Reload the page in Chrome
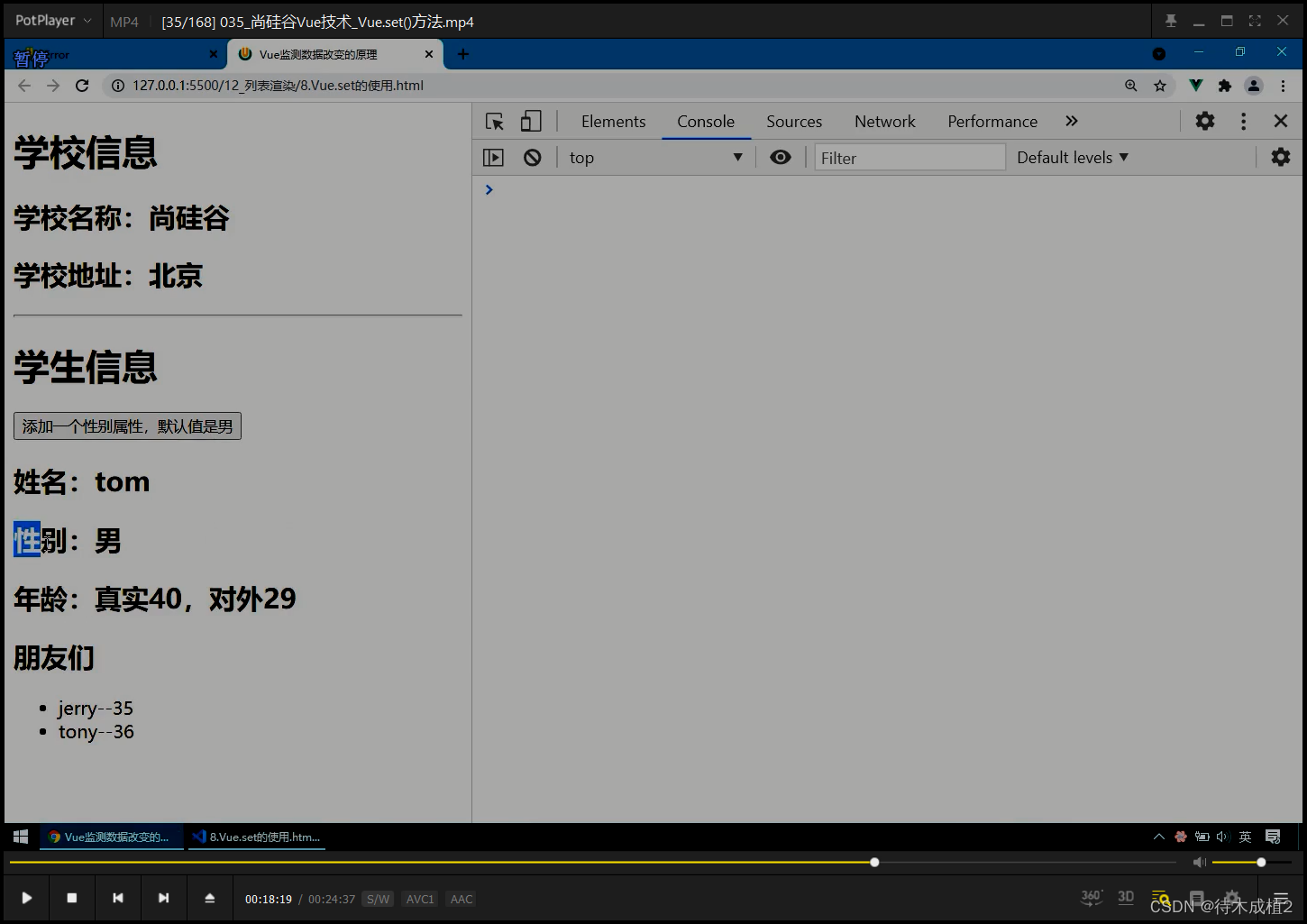Viewport: 1307px width, 924px height. [82, 86]
